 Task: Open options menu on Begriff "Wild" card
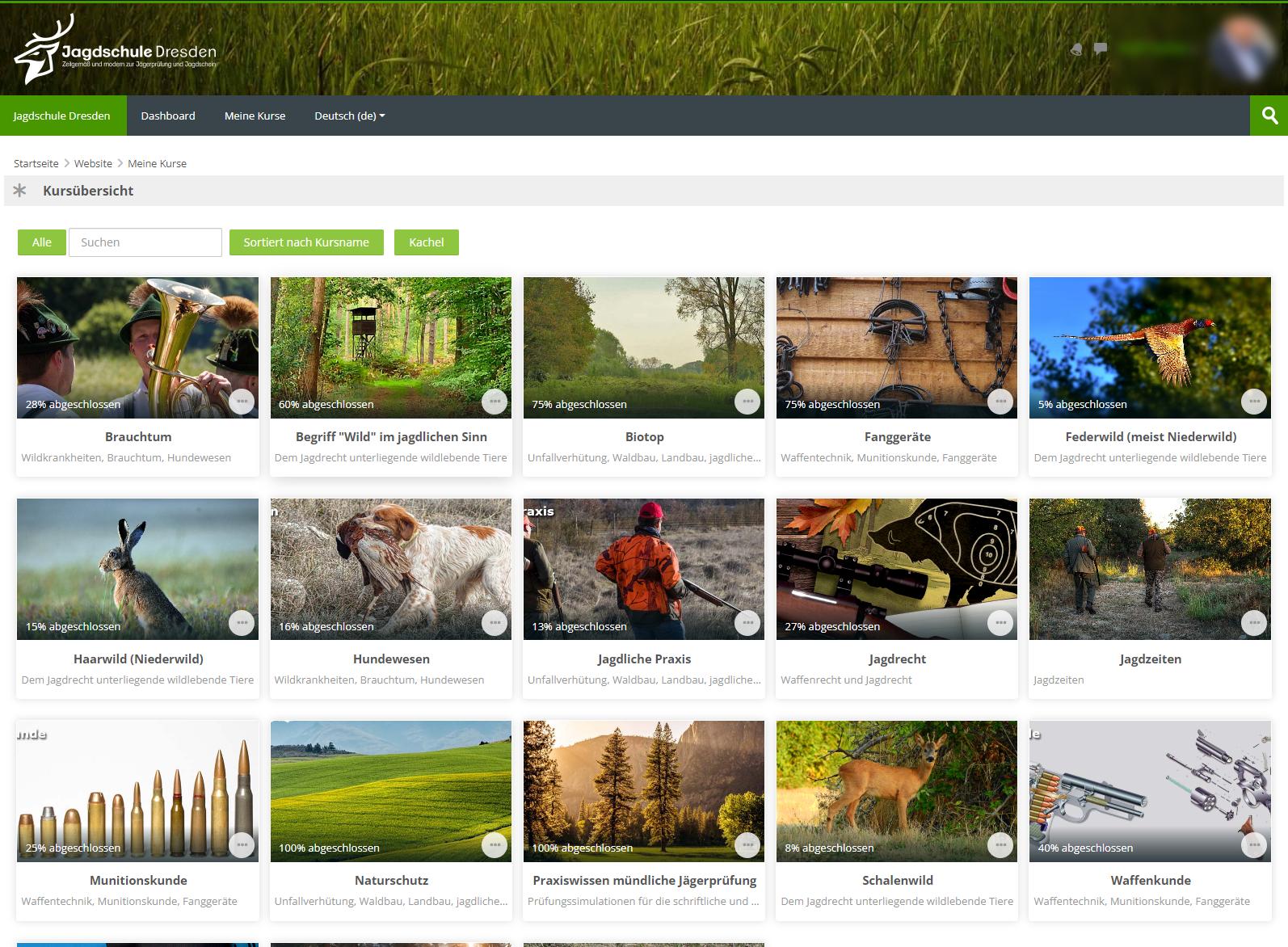pos(495,402)
